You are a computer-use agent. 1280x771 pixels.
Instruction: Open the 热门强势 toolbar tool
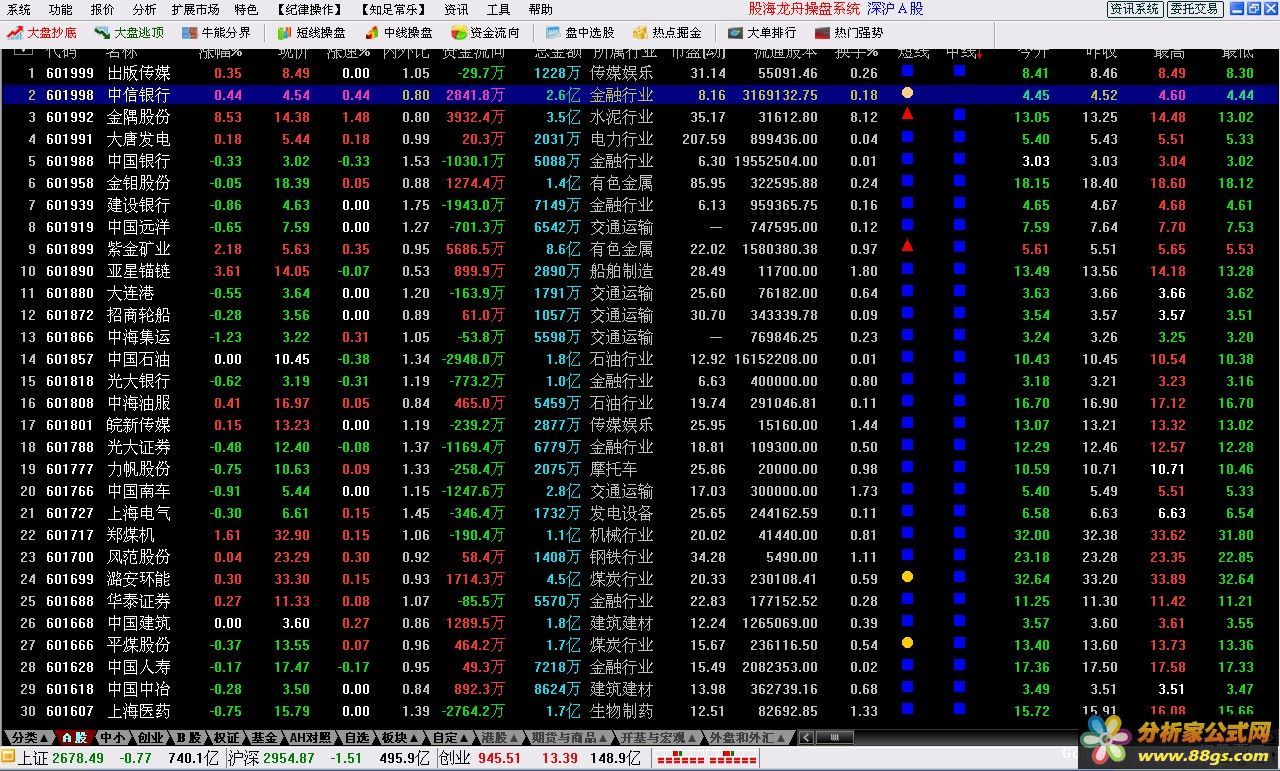click(849, 32)
